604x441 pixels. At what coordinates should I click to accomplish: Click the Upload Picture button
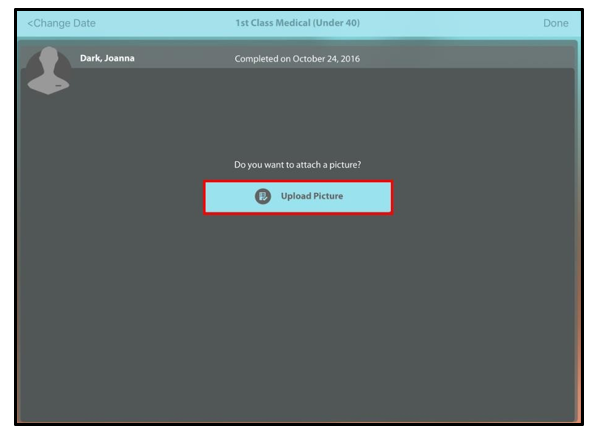click(298, 197)
